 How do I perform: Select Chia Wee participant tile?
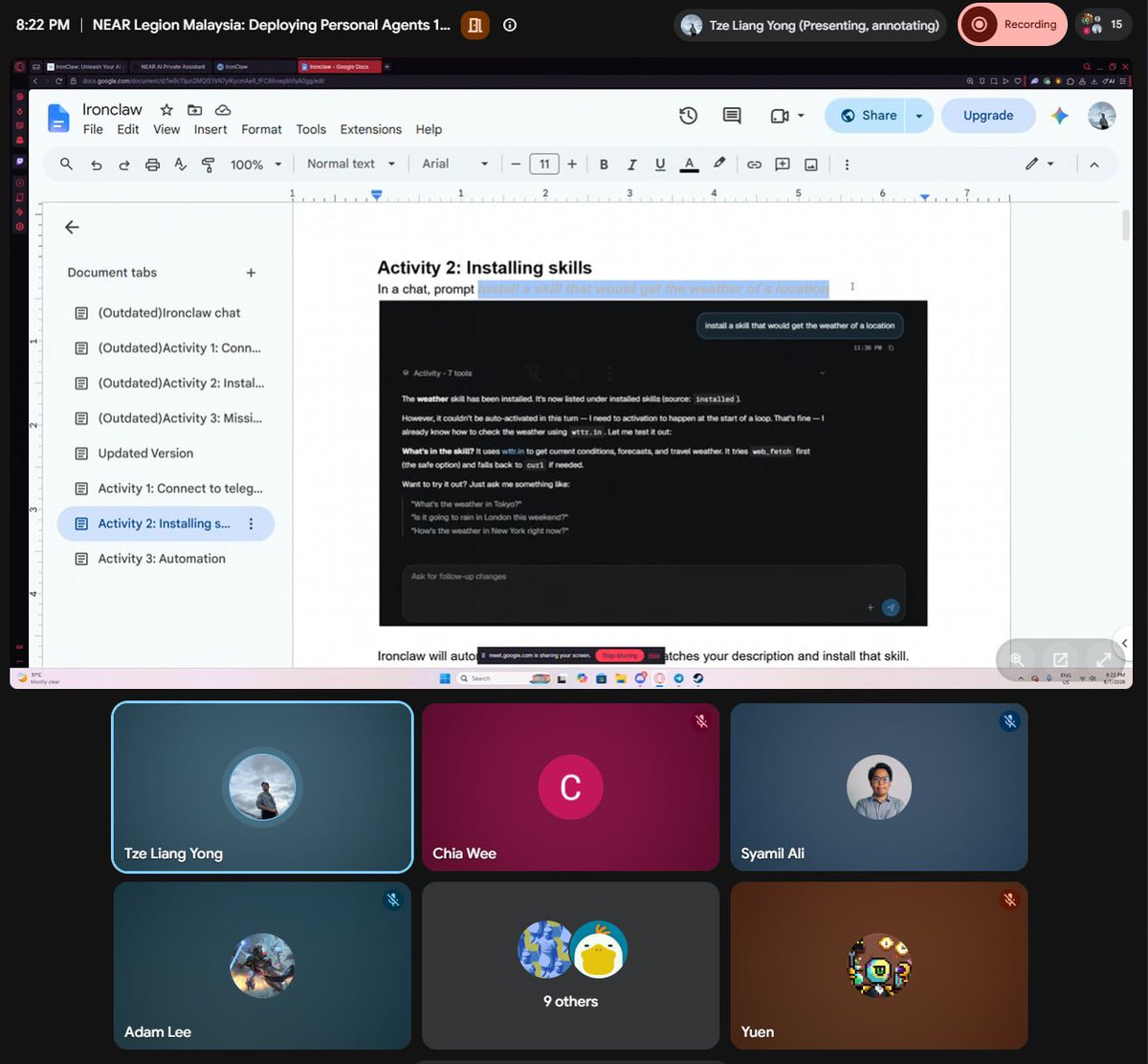(x=570, y=787)
